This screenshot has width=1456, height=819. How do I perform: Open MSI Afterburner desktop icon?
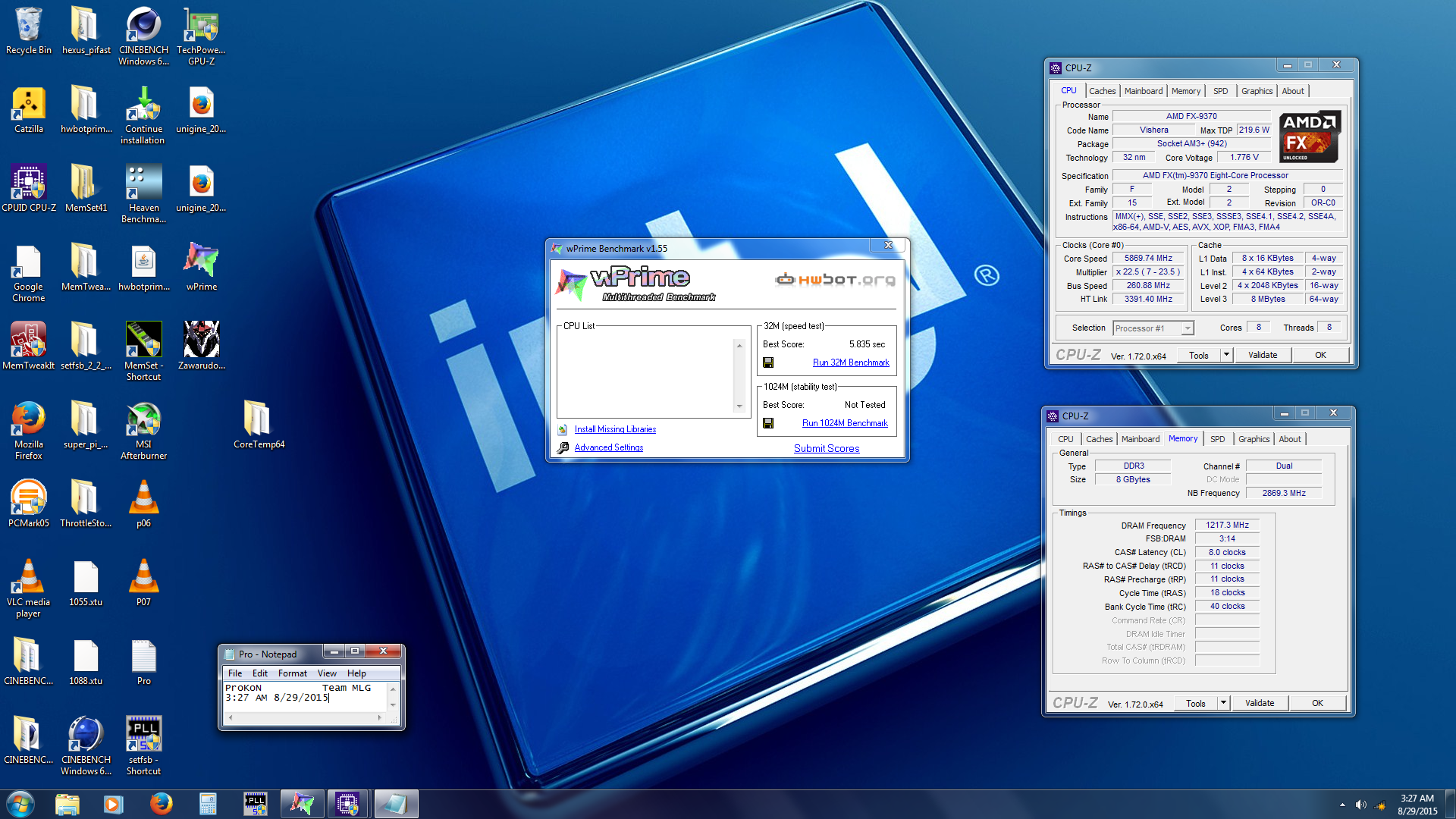(143, 431)
